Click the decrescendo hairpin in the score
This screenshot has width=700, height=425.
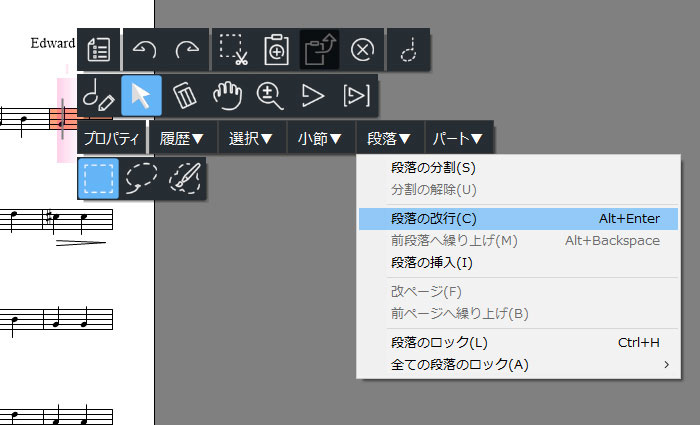[x=81, y=243]
